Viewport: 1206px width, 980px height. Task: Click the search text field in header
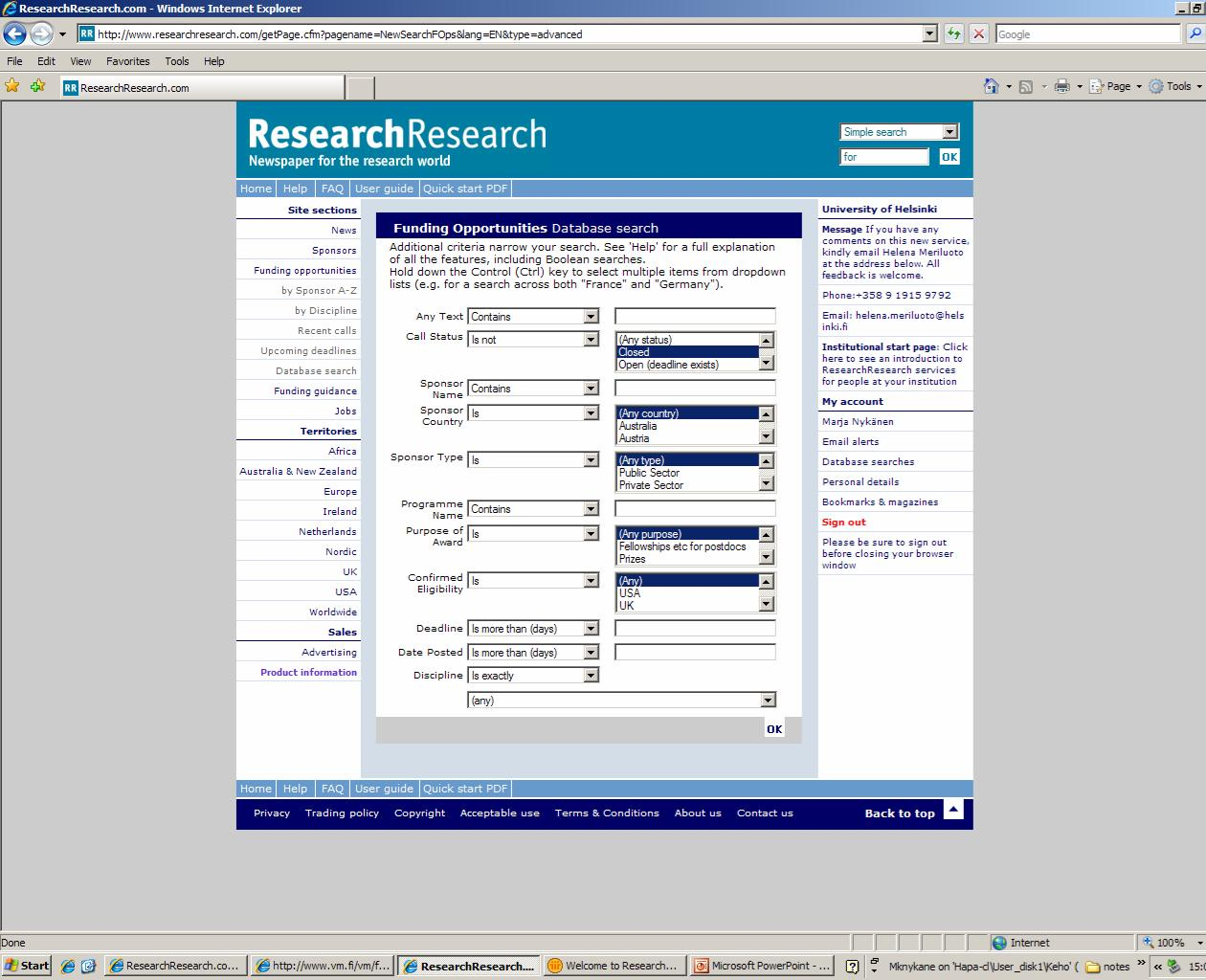[884, 157]
